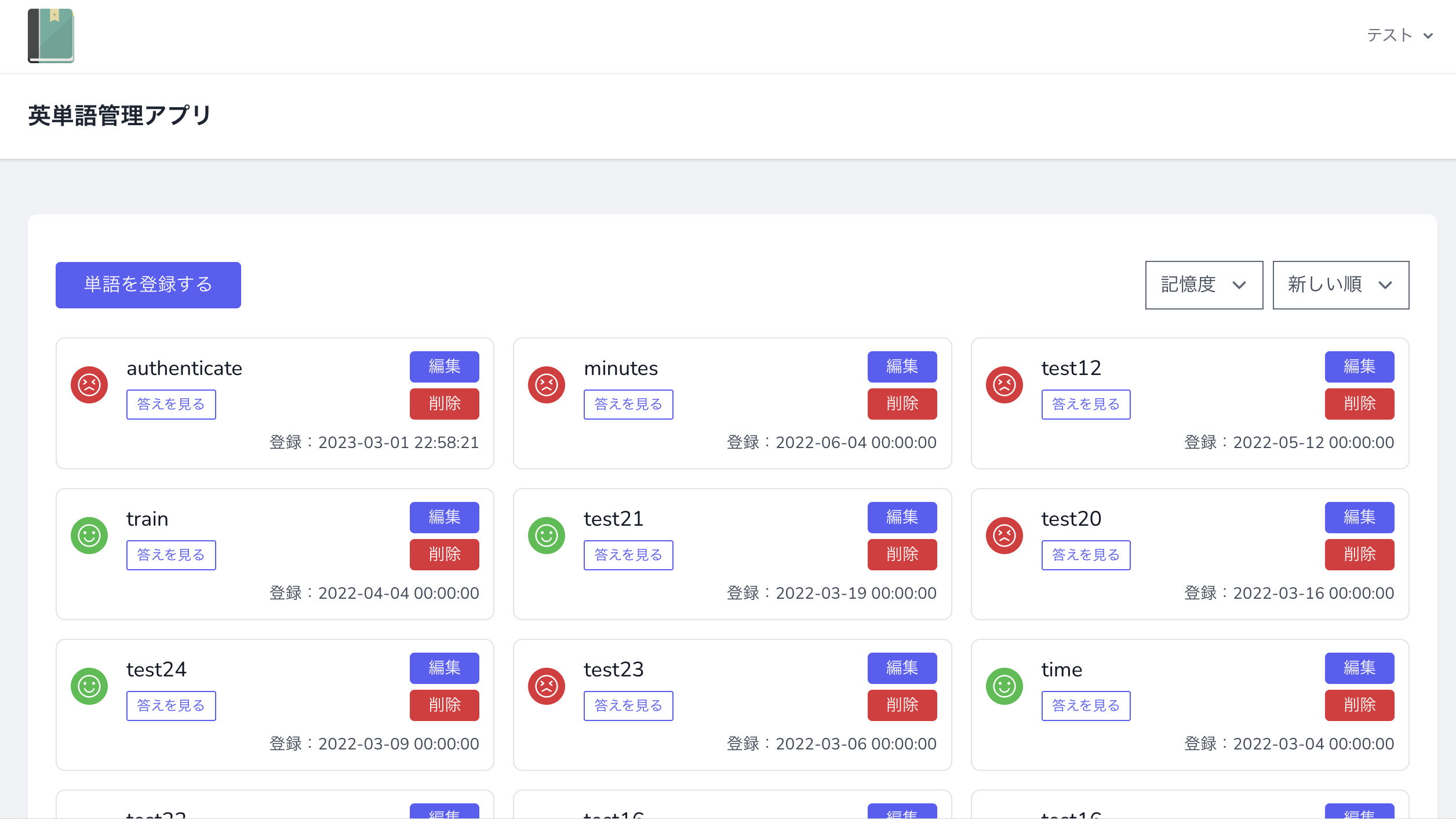Open the 新しい順 sort dropdown
Screen dimensions: 1456x819
click(x=1341, y=285)
